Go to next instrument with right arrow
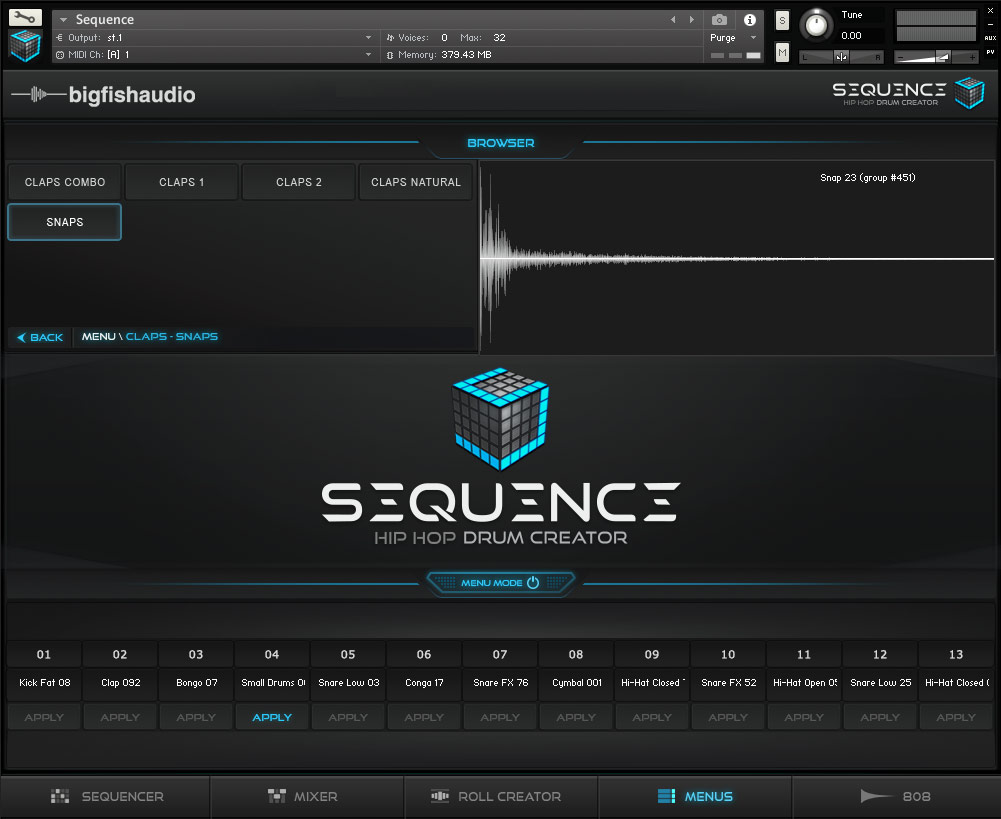 [x=691, y=20]
